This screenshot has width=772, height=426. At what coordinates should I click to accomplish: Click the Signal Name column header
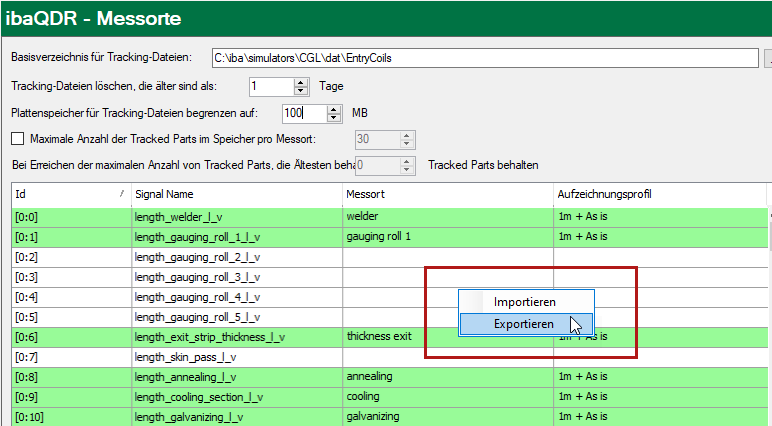tap(237, 194)
